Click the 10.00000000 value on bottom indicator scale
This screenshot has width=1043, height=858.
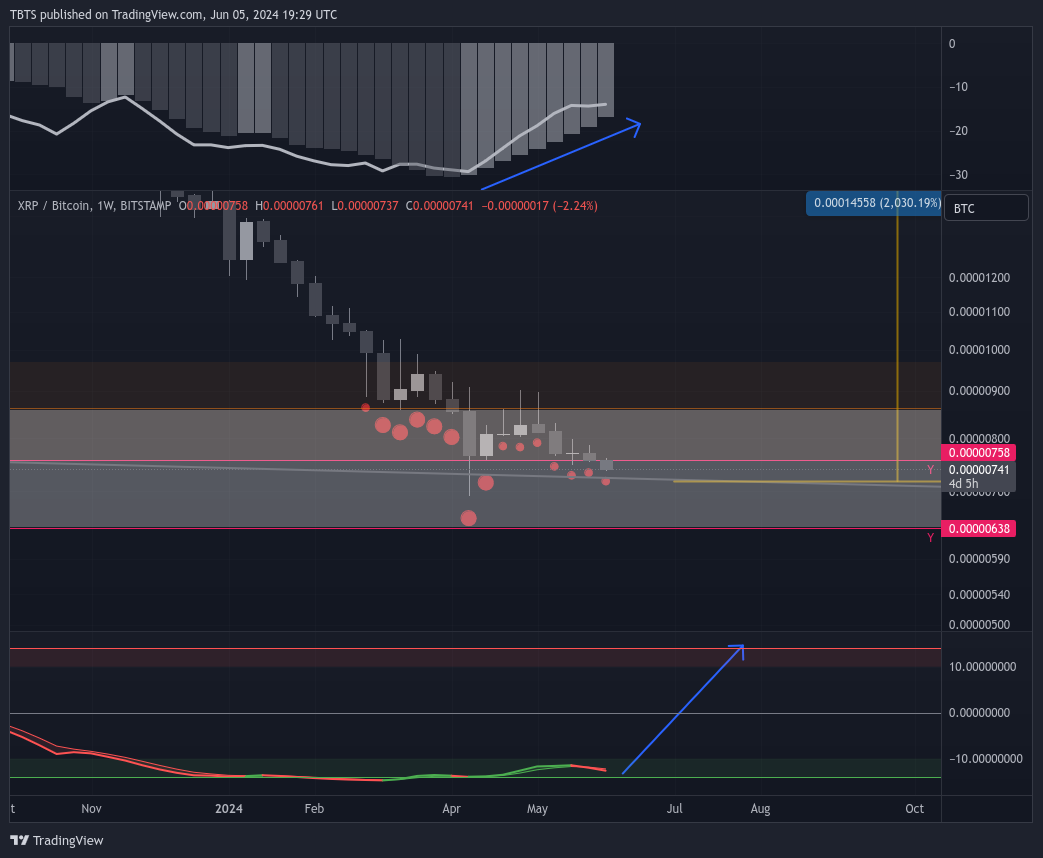pos(982,667)
